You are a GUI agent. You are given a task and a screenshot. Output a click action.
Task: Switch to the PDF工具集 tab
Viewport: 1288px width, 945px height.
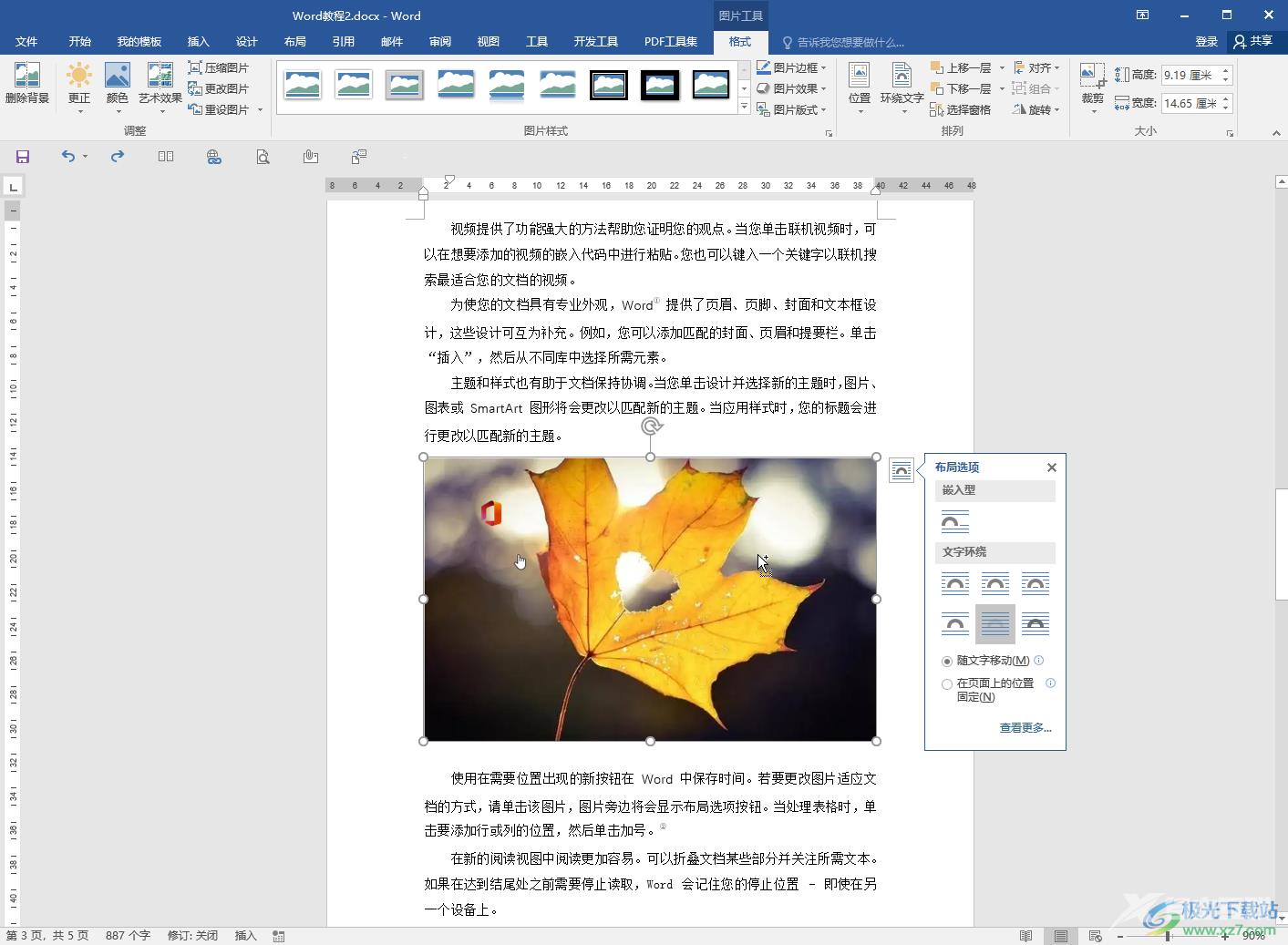tap(670, 42)
